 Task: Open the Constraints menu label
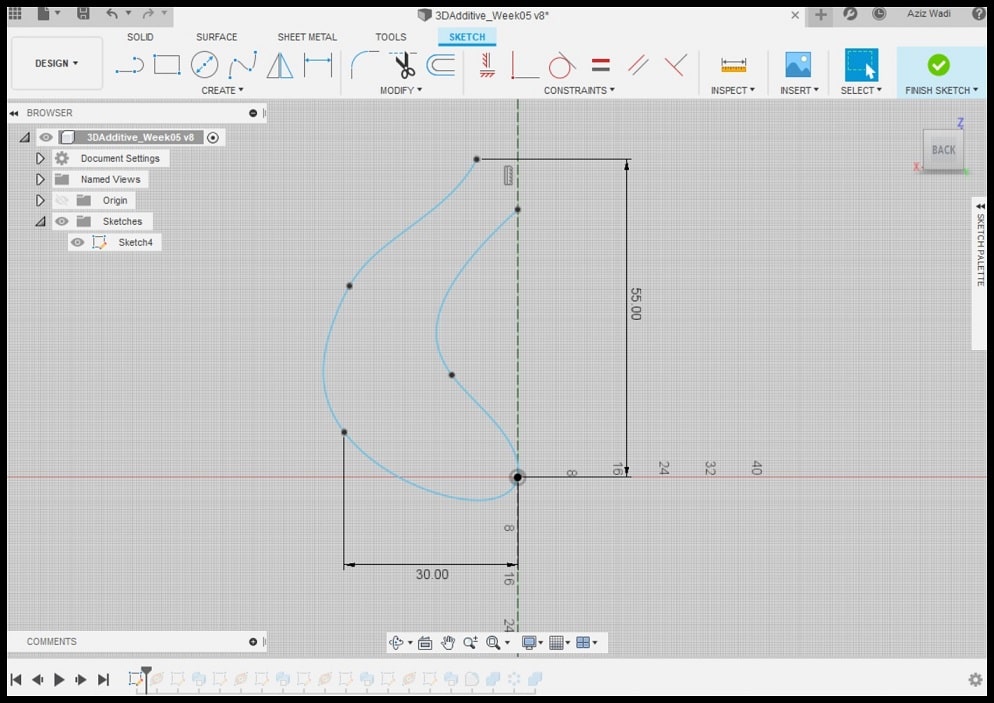(578, 90)
